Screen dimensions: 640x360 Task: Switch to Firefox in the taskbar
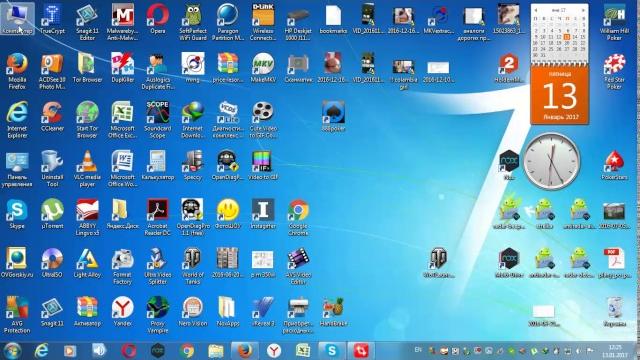[245, 351]
